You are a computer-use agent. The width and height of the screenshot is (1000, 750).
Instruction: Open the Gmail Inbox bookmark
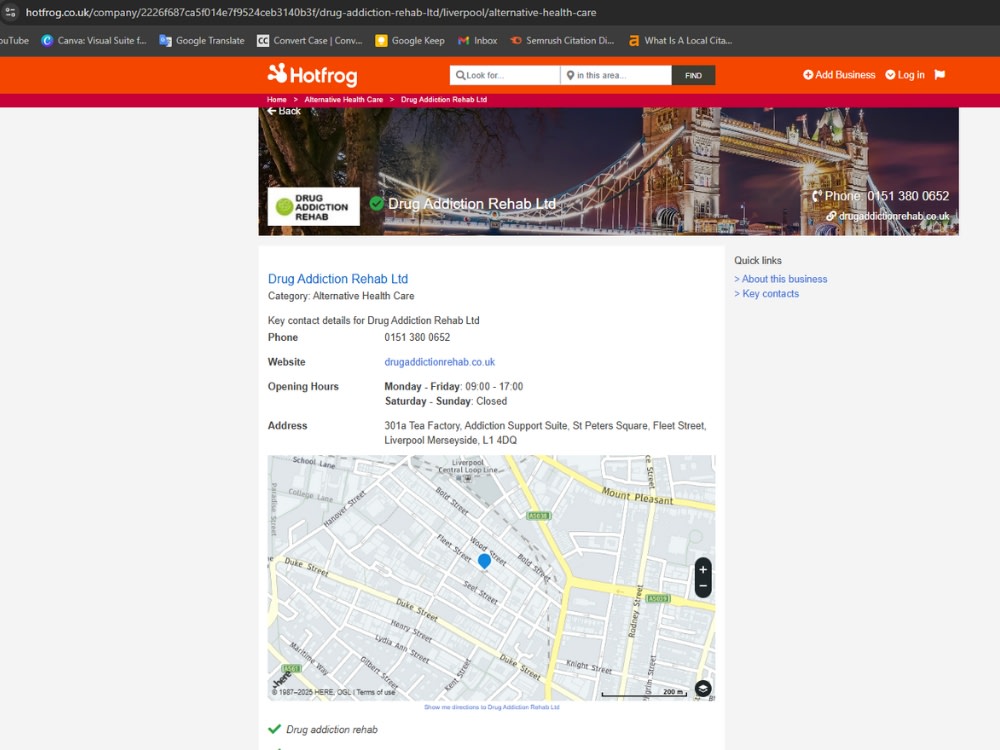click(x=478, y=40)
